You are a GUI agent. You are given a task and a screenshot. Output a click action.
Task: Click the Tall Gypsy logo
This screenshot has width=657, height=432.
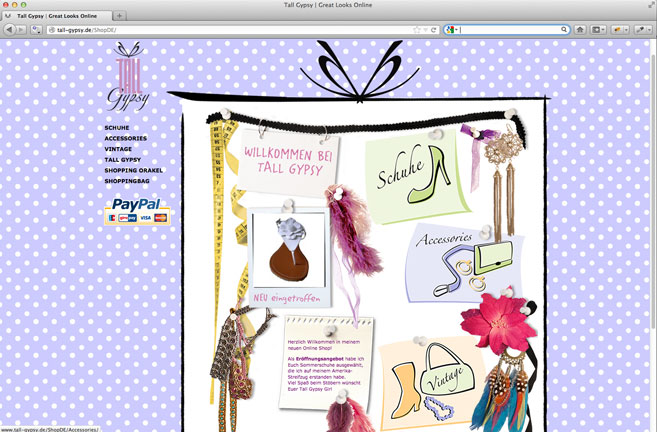pos(127,77)
